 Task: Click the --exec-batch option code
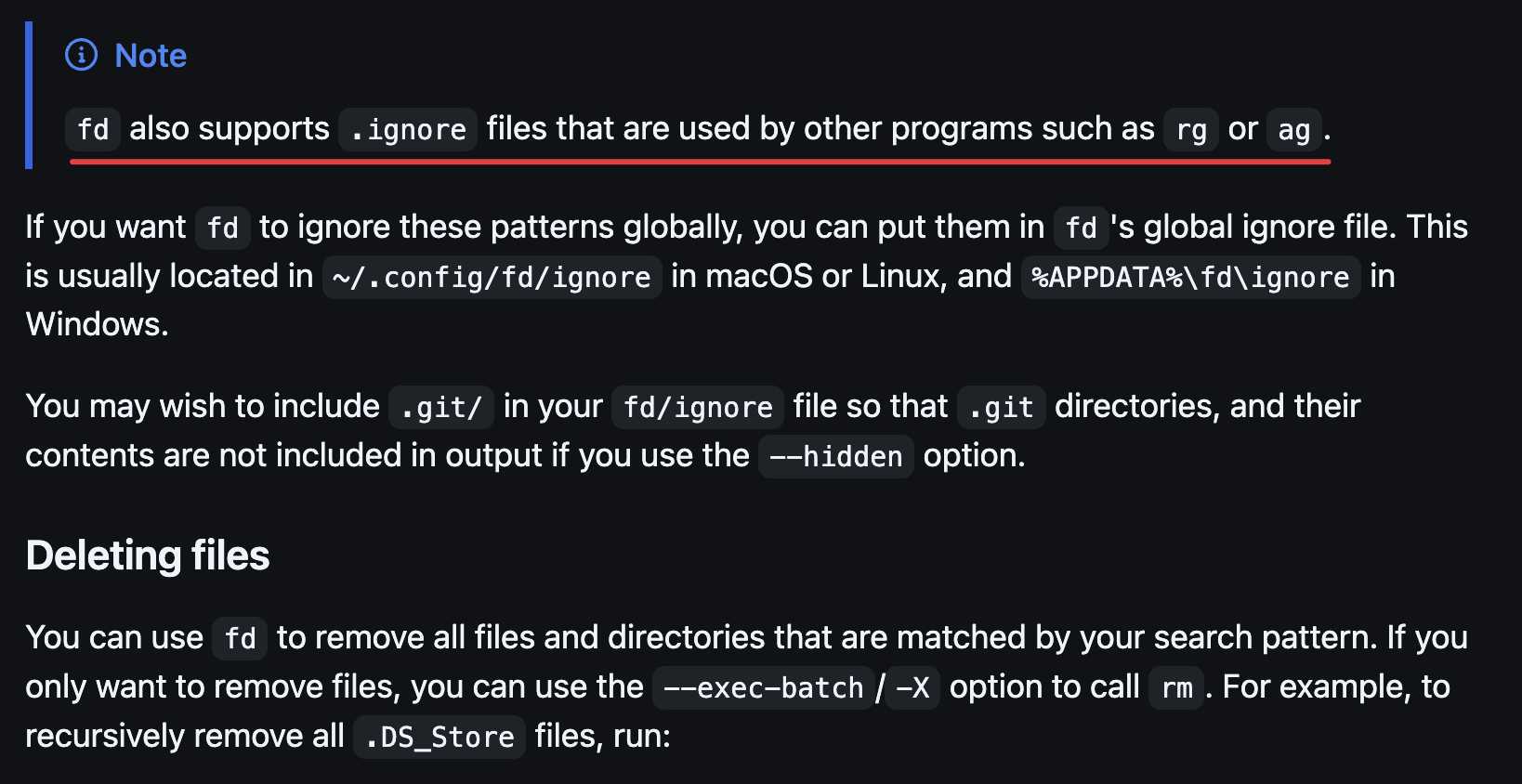763,687
